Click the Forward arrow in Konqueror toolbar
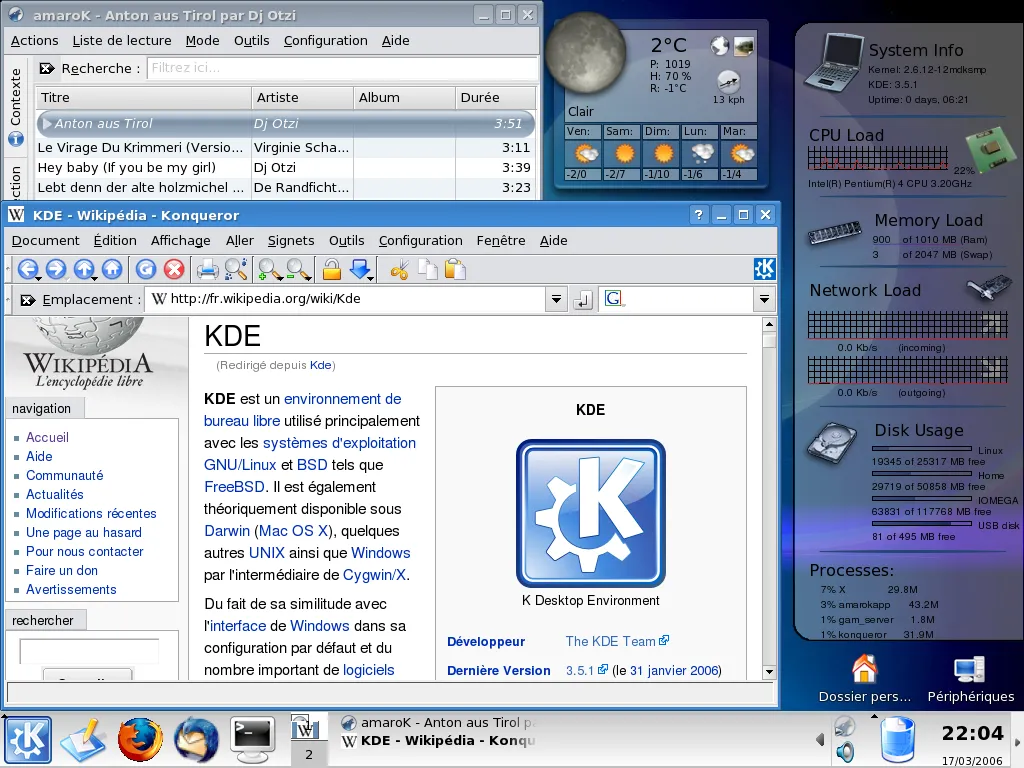1024x768 pixels. [56, 269]
